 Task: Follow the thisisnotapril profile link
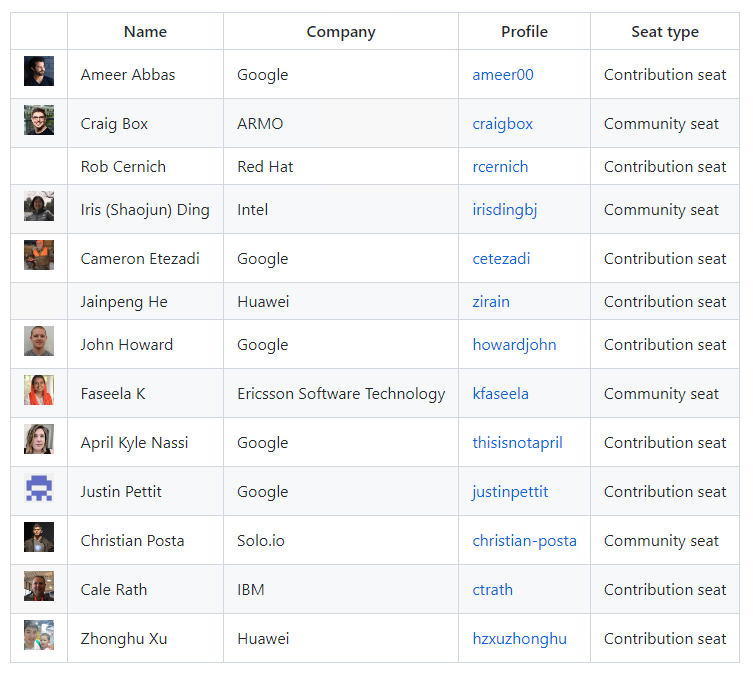pyautogui.click(x=517, y=443)
